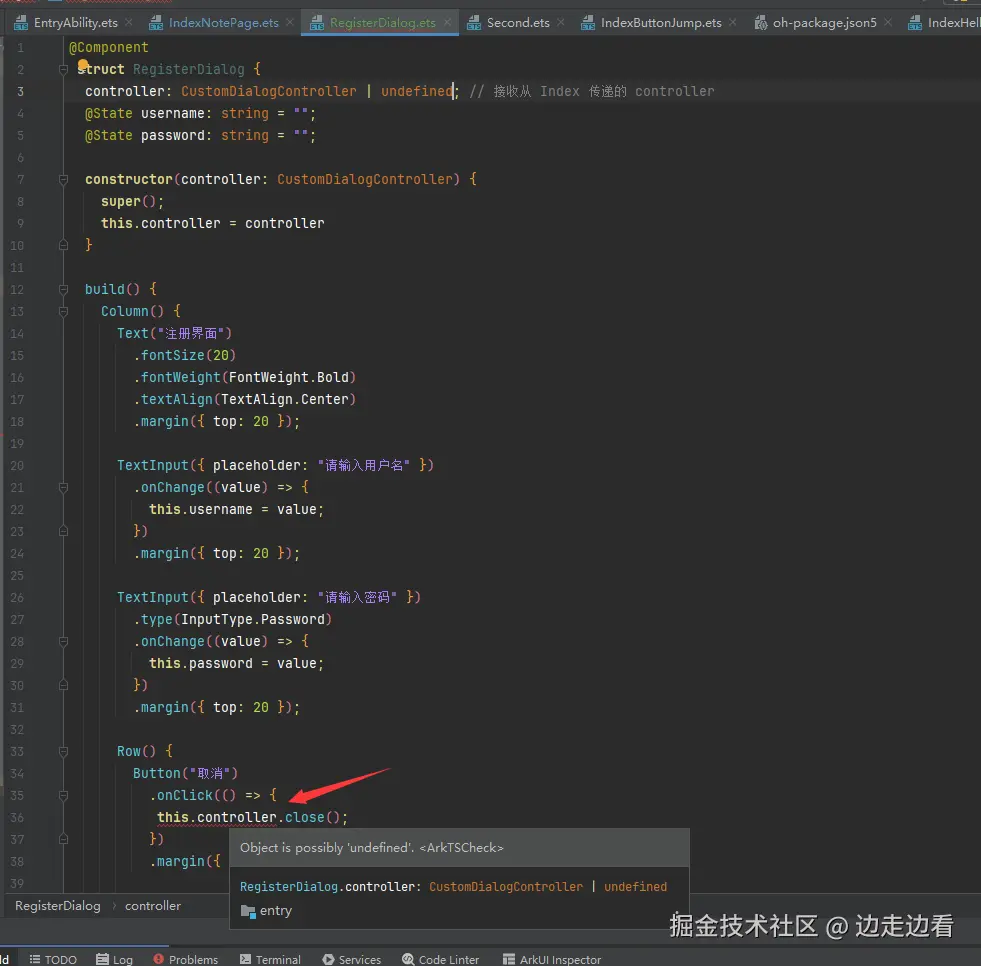
Task: Click the Text("注册界面") line
Action: tap(175, 333)
